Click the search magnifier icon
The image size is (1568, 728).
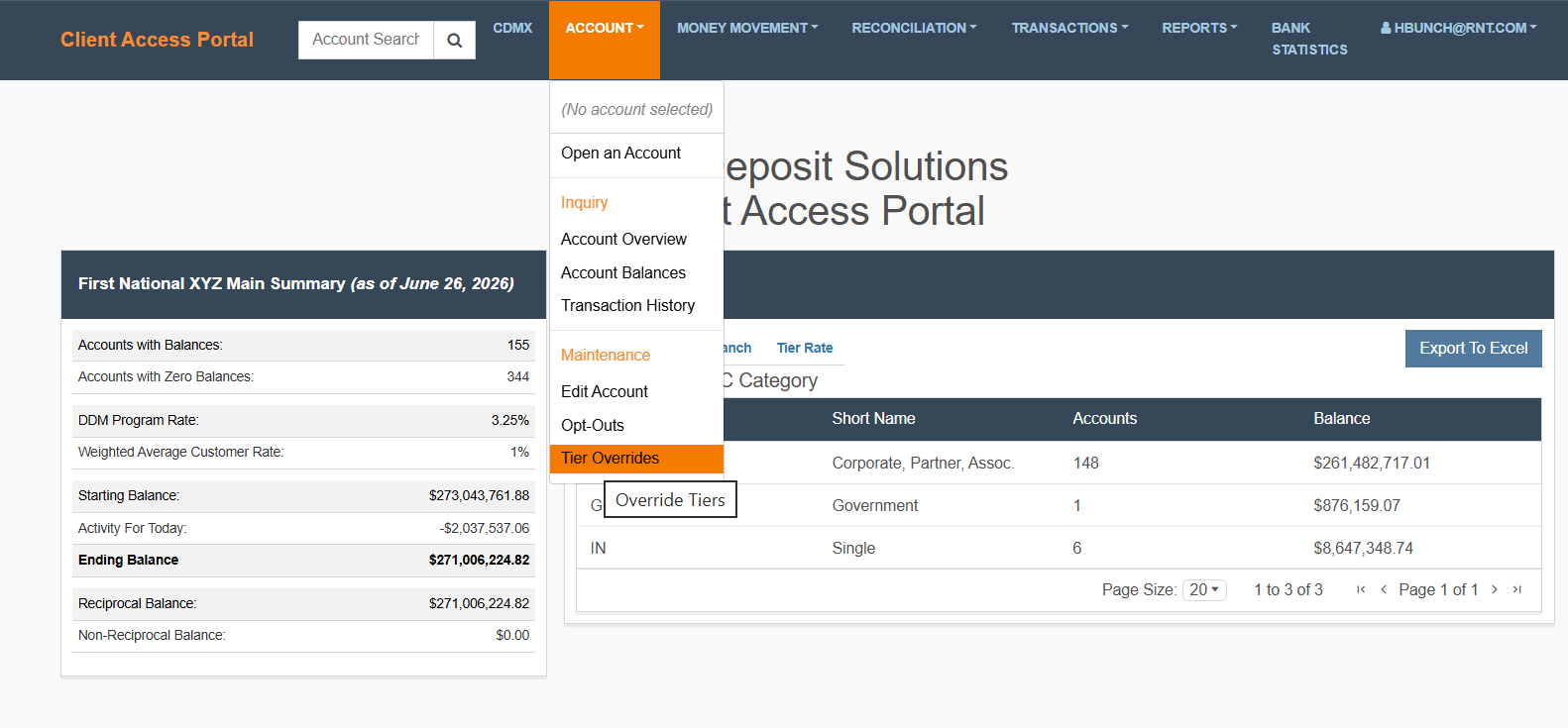[x=454, y=41]
